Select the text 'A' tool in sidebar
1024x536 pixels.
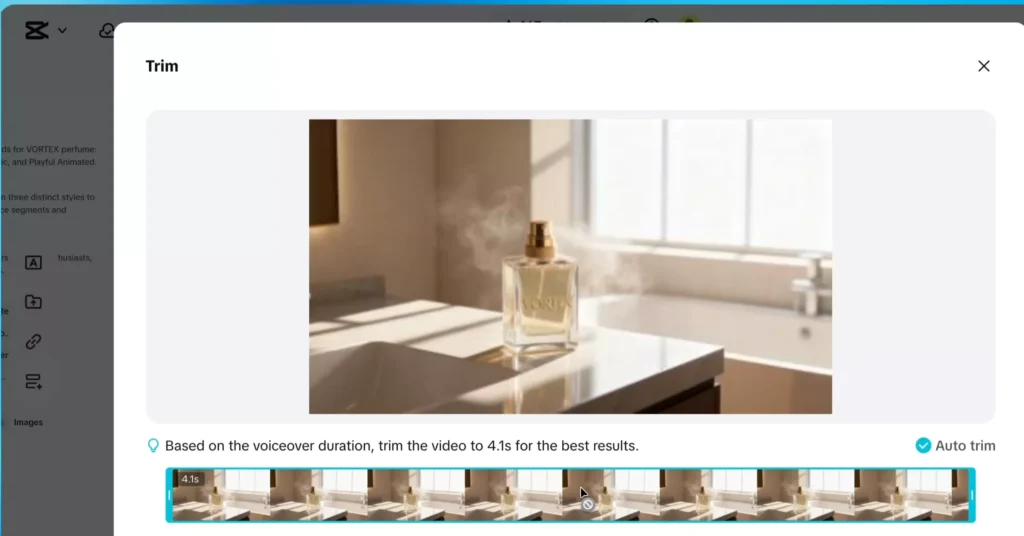[x=33, y=263]
